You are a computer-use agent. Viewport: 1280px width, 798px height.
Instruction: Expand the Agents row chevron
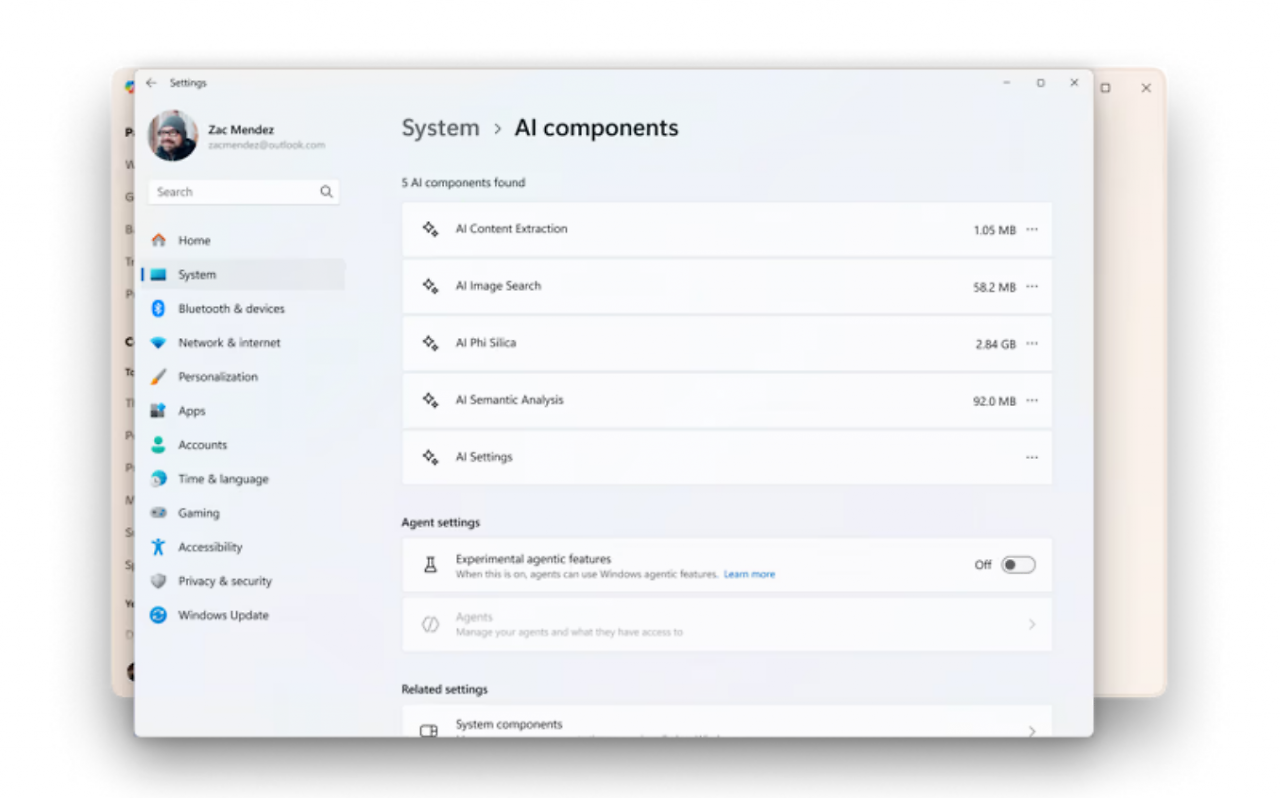(1032, 624)
